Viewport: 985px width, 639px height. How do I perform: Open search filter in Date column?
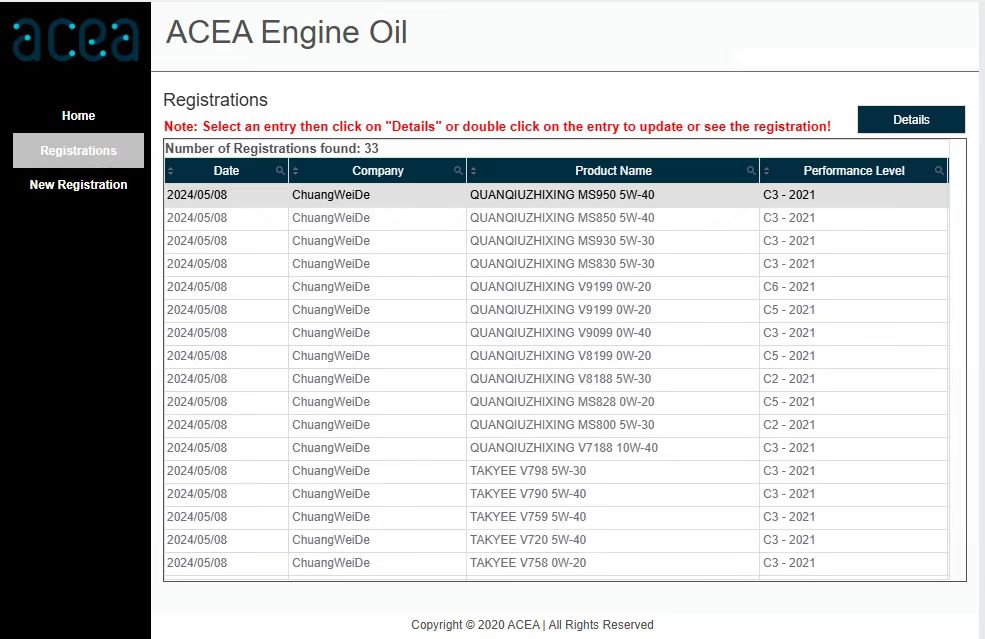[280, 170]
